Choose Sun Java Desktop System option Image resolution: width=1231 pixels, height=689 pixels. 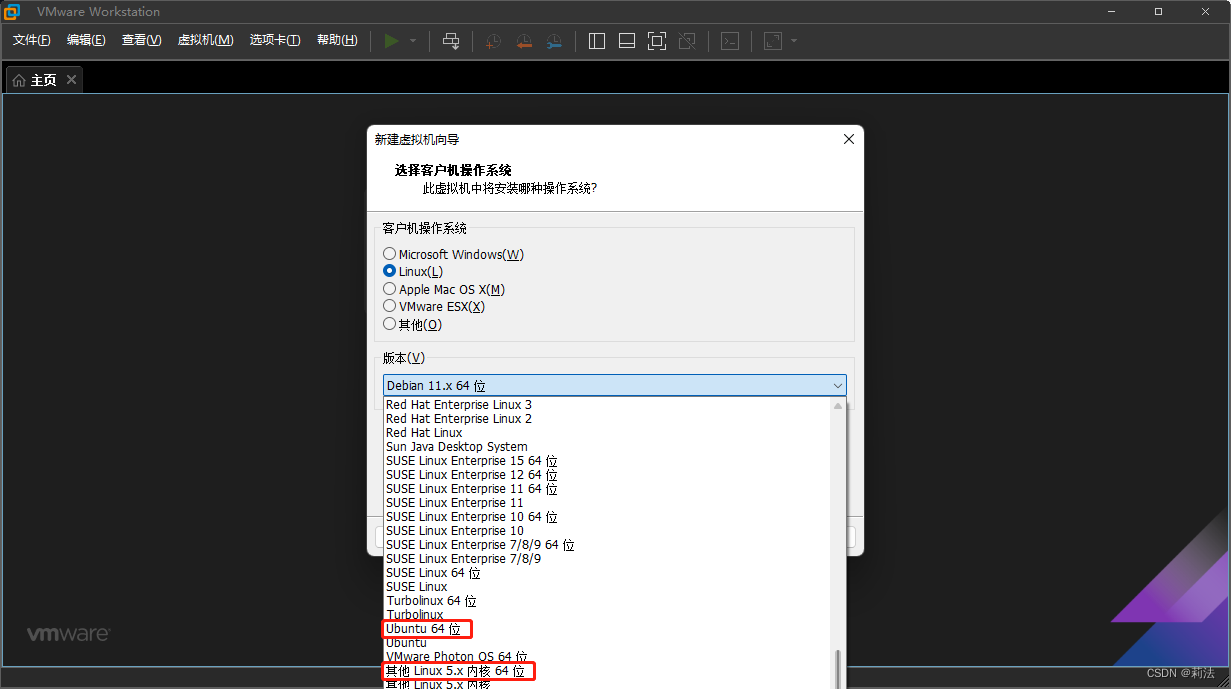click(x=607, y=447)
